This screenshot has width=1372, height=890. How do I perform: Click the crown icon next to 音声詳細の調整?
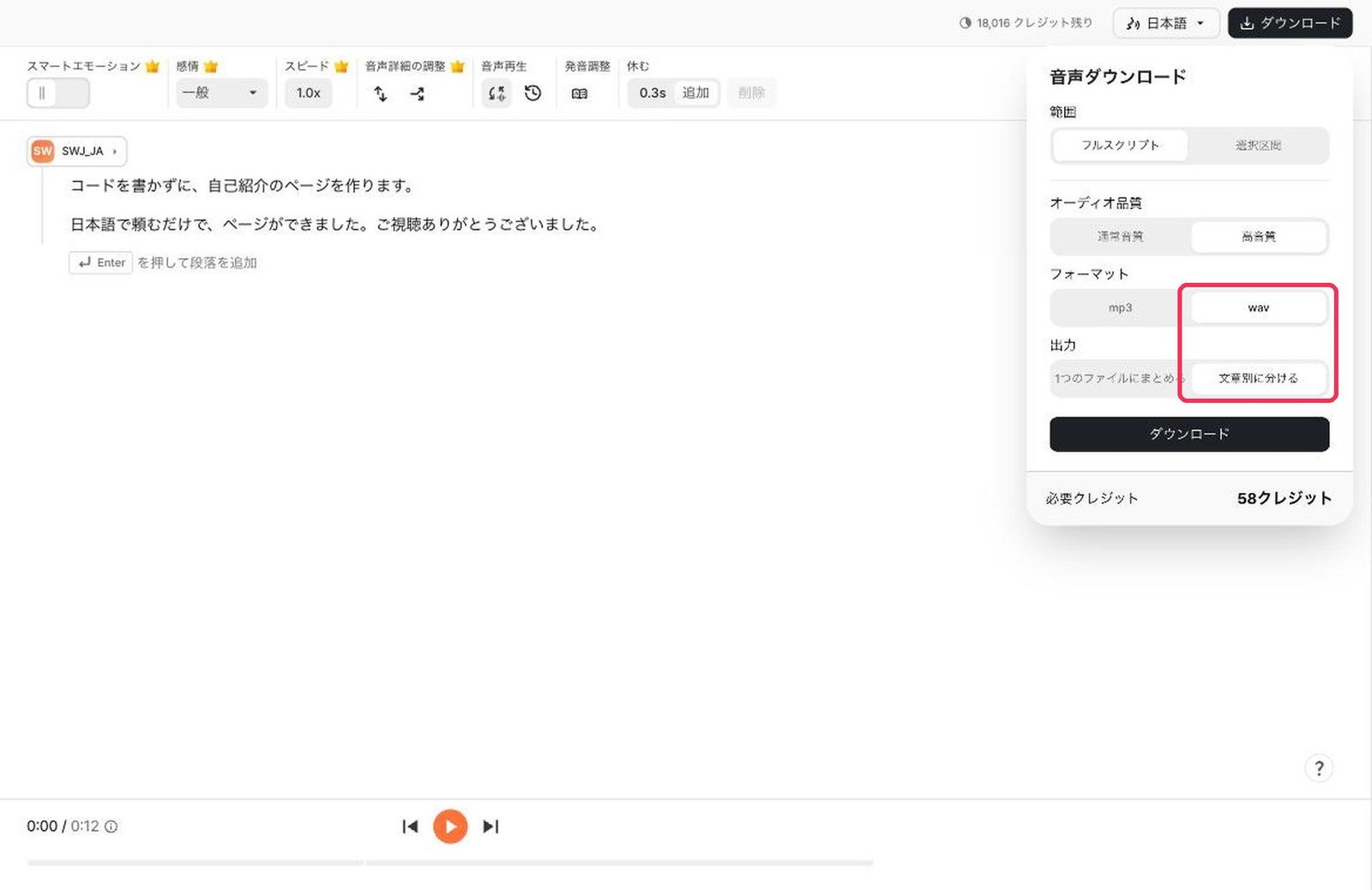457,66
